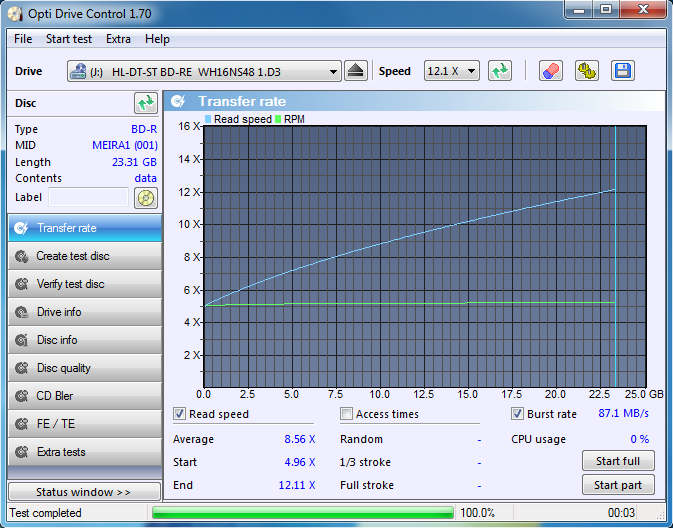Viewport: 673px width, 528px height.
Task: Click the green progress bar at 100%
Action: 302,513
